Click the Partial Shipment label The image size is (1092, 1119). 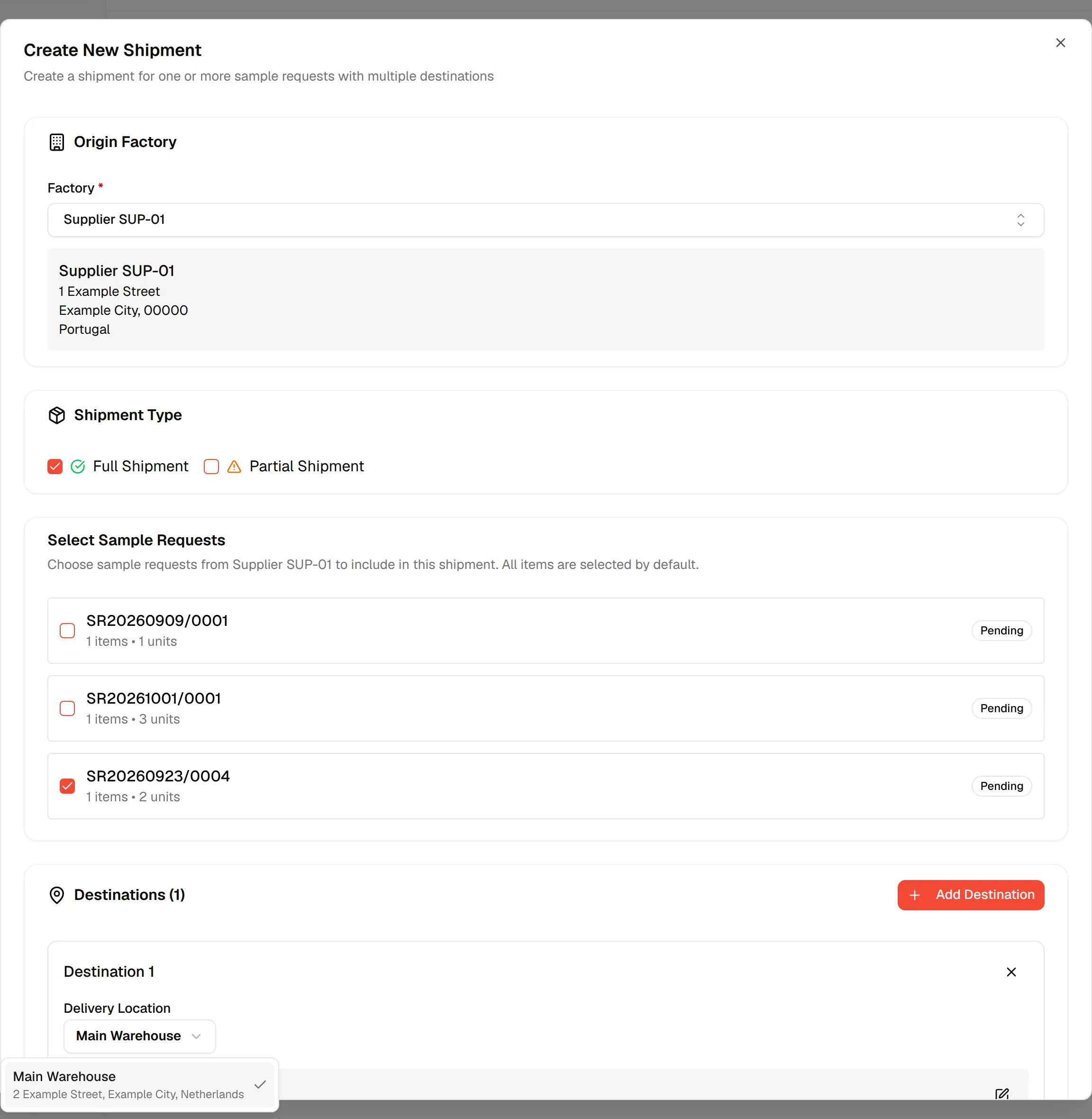[x=306, y=466]
